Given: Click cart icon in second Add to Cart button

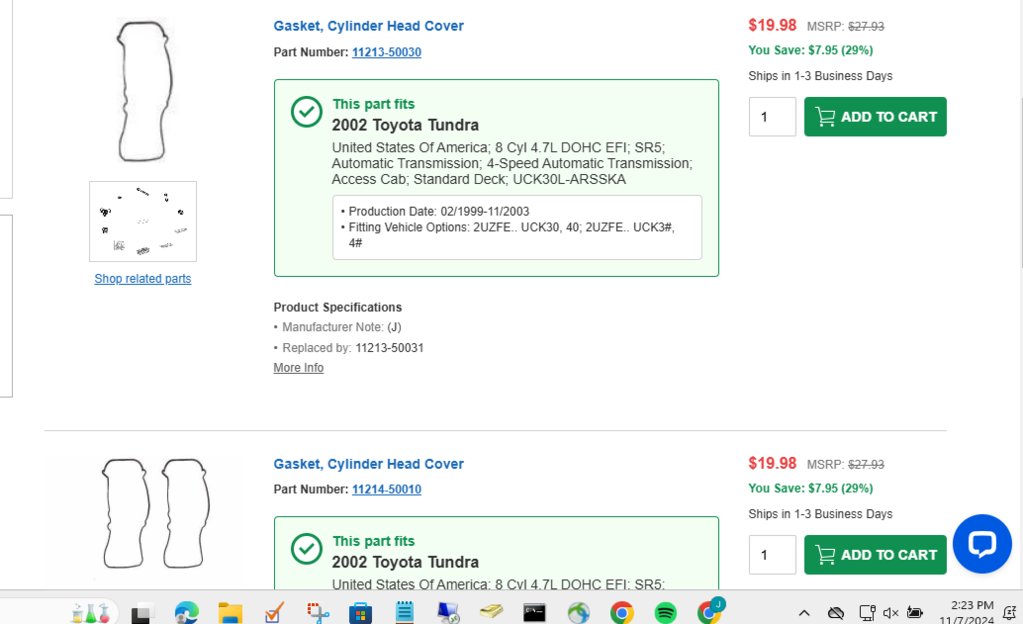Looking at the screenshot, I should (825, 555).
